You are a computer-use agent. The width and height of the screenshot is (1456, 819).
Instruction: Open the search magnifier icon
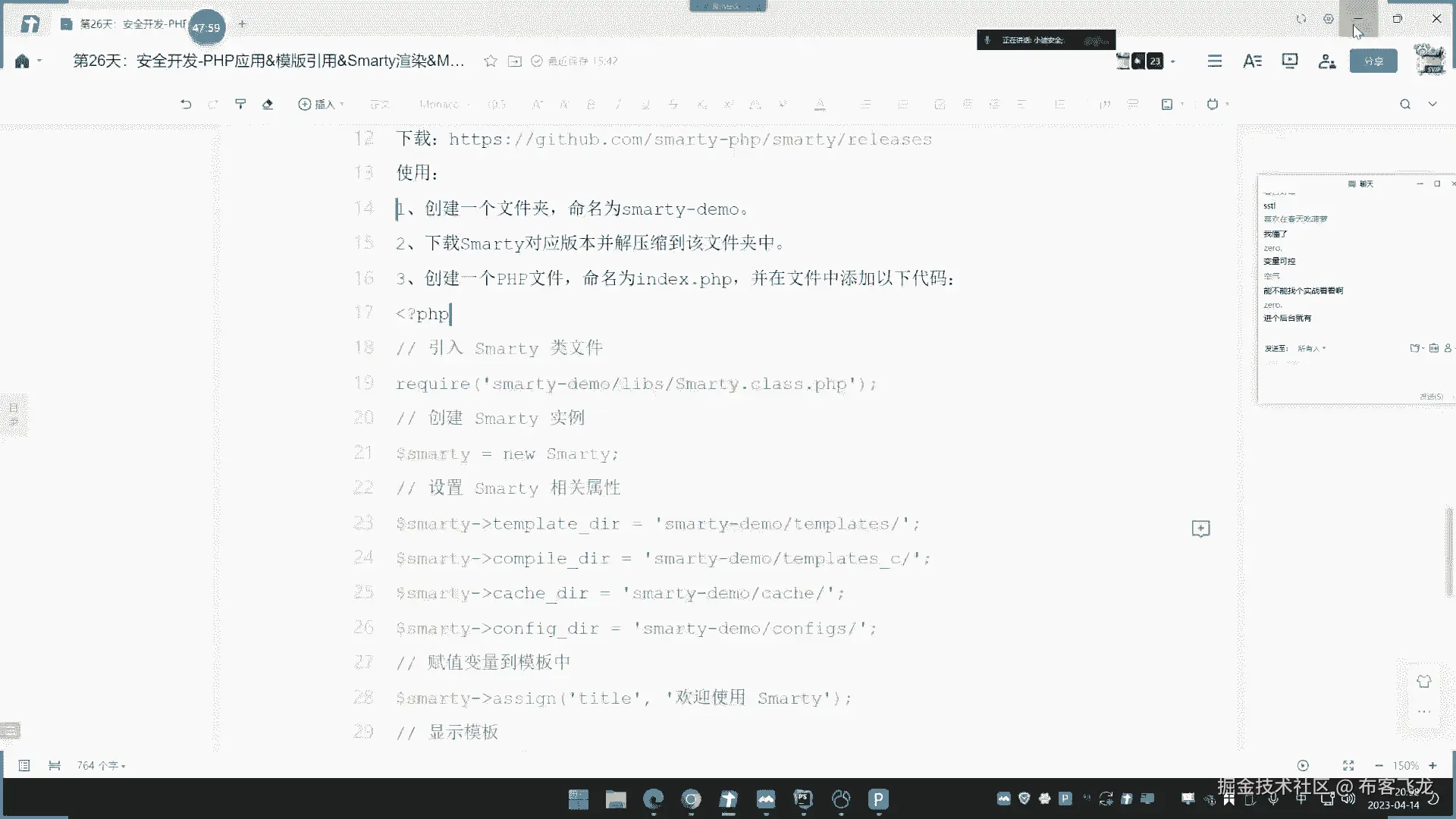(x=1404, y=104)
